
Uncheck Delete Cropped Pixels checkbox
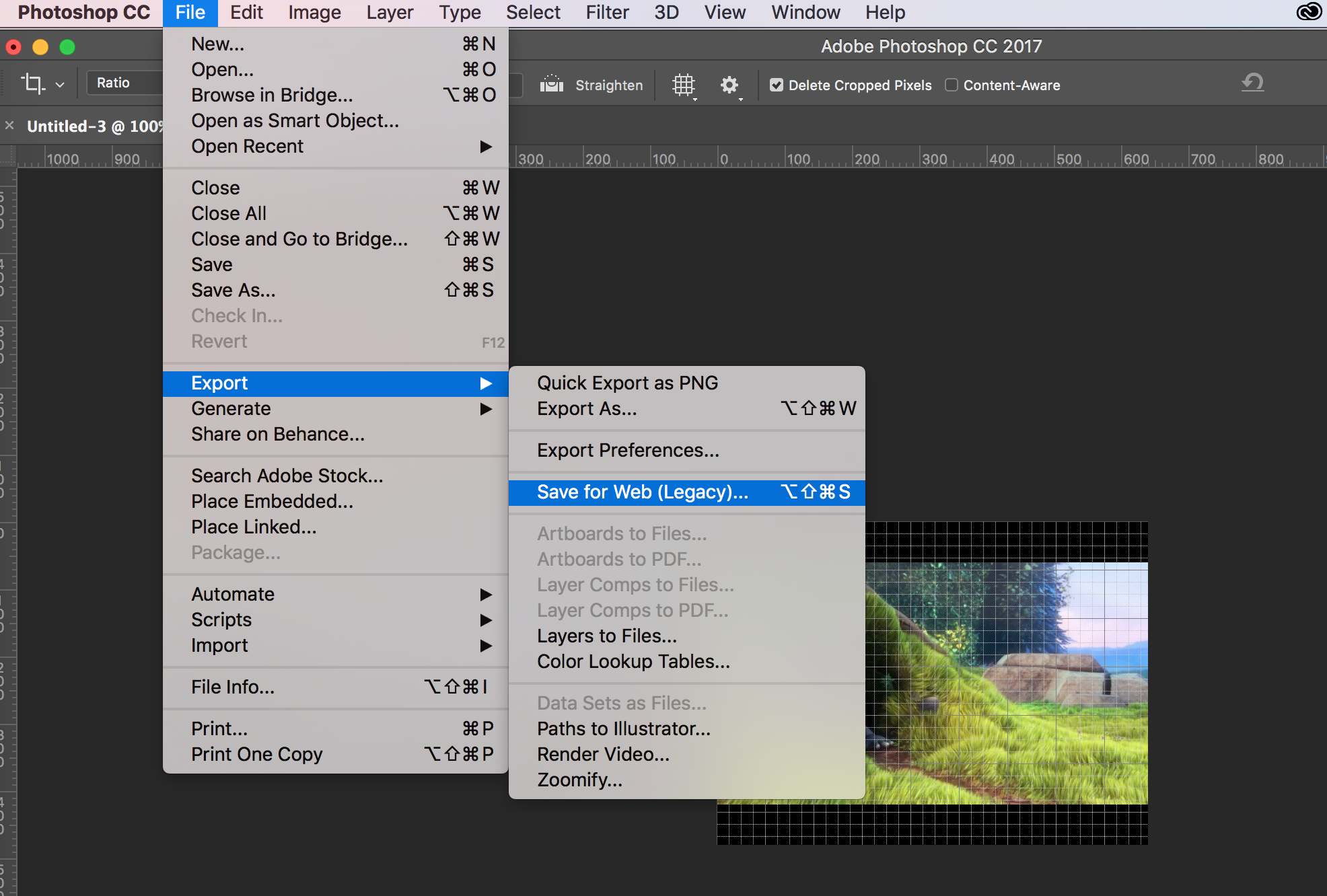point(777,85)
